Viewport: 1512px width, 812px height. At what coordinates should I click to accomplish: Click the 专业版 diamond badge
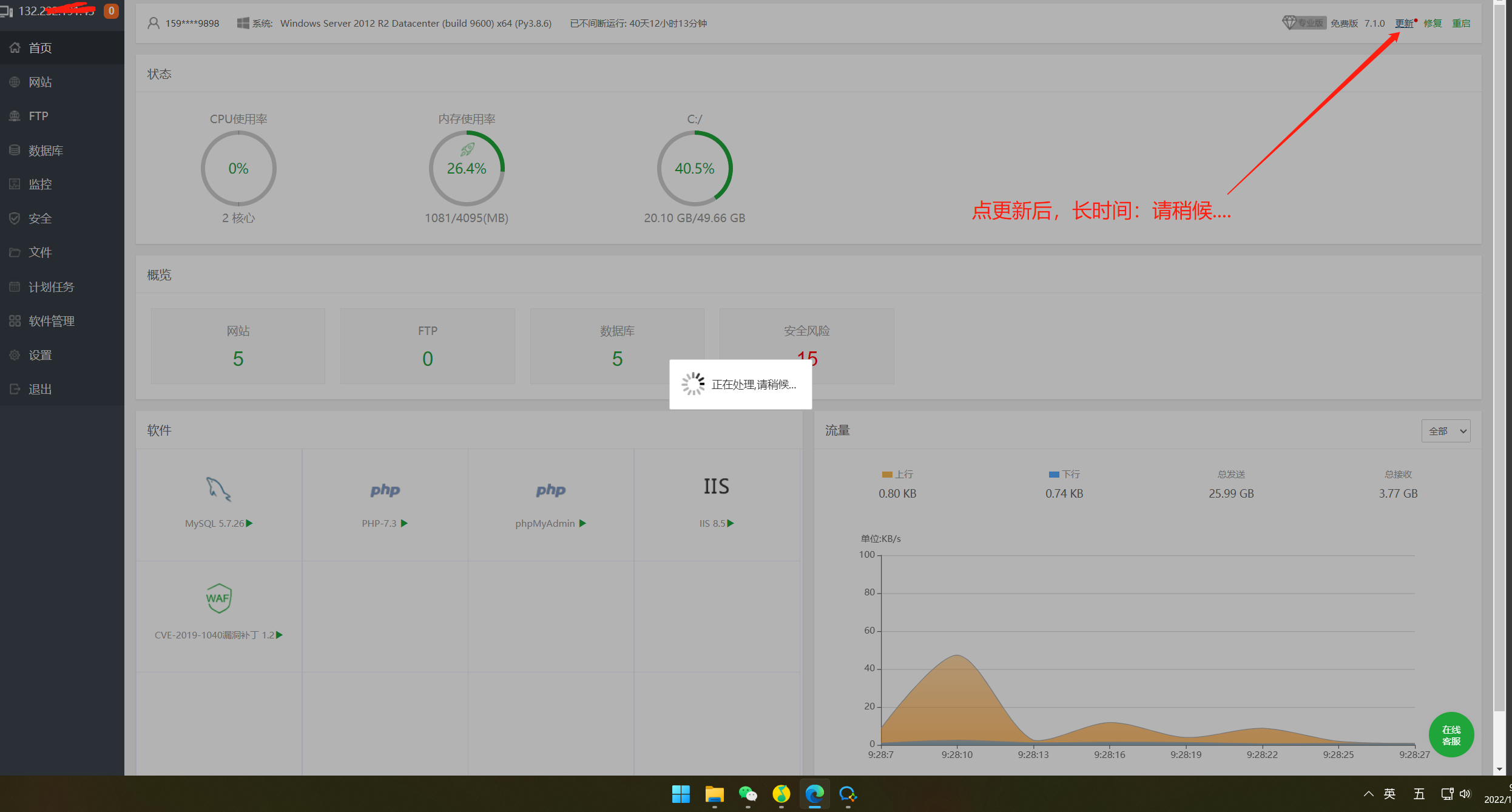pyautogui.click(x=1304, y=23)
